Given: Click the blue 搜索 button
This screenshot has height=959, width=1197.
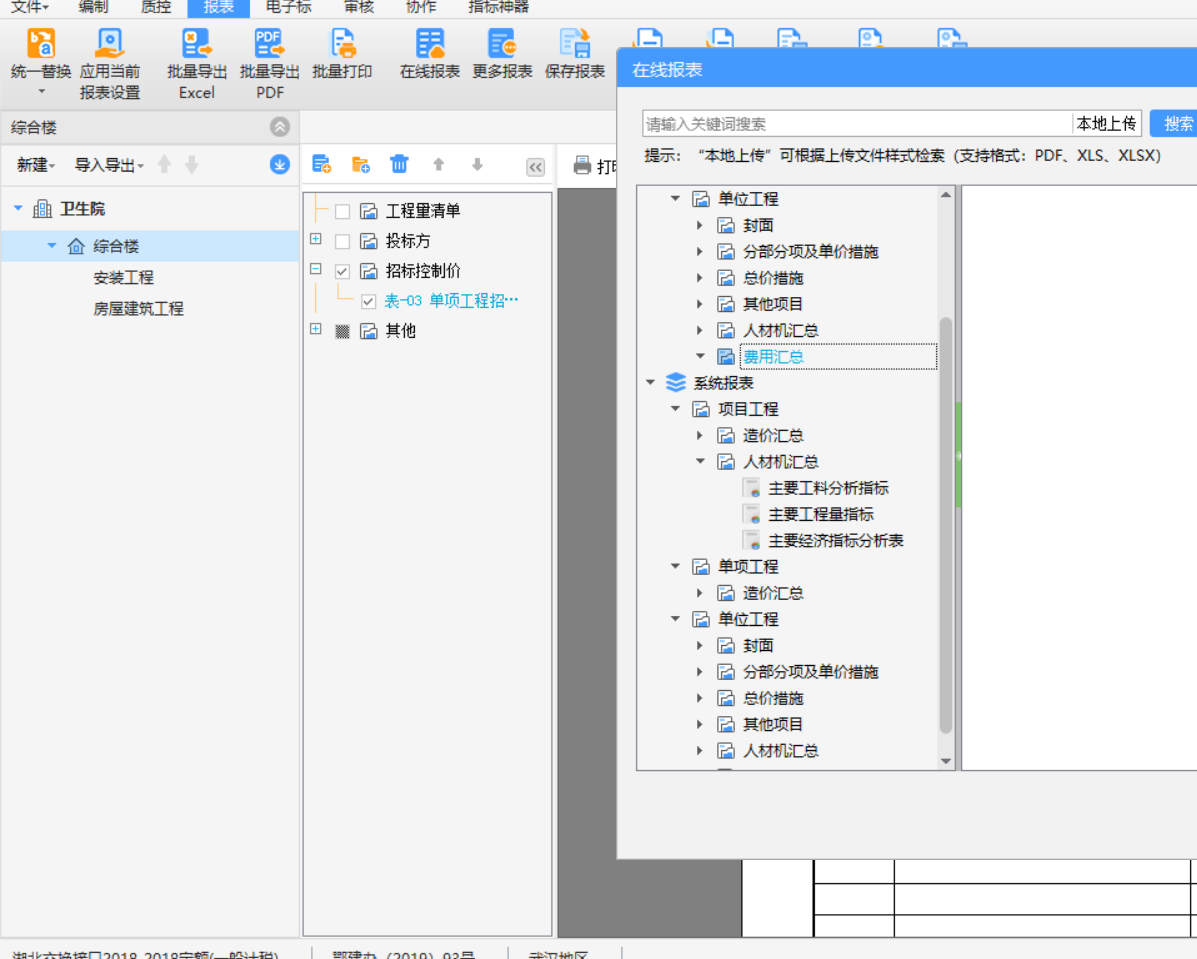Looking at the screenshot, I should click(x=1176, y=124).
